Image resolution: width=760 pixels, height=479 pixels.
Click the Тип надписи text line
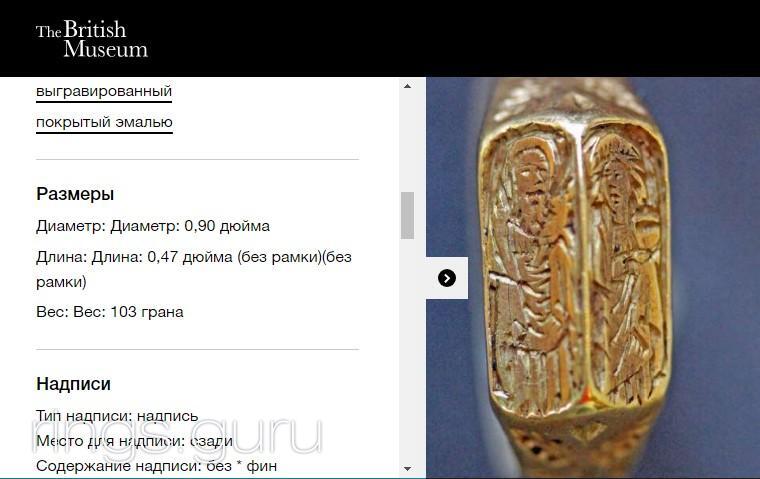(117, 416)
